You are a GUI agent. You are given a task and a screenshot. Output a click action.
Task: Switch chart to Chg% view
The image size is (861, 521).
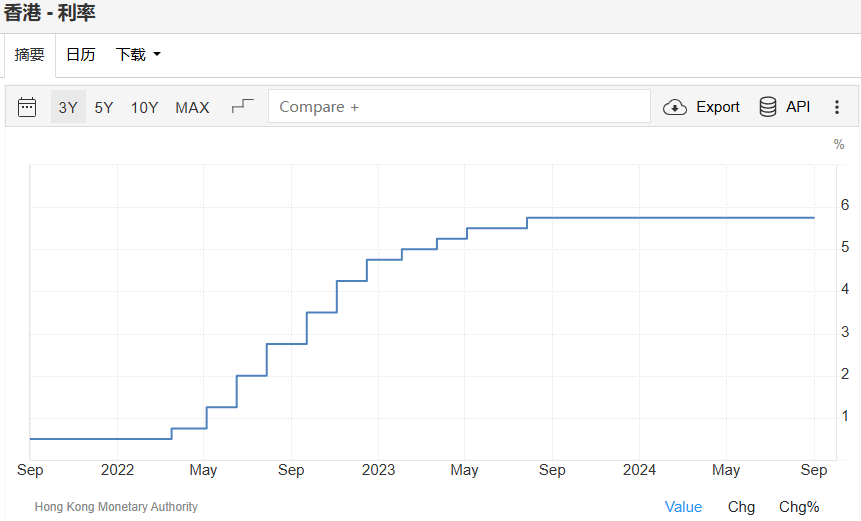click(799, 507)
